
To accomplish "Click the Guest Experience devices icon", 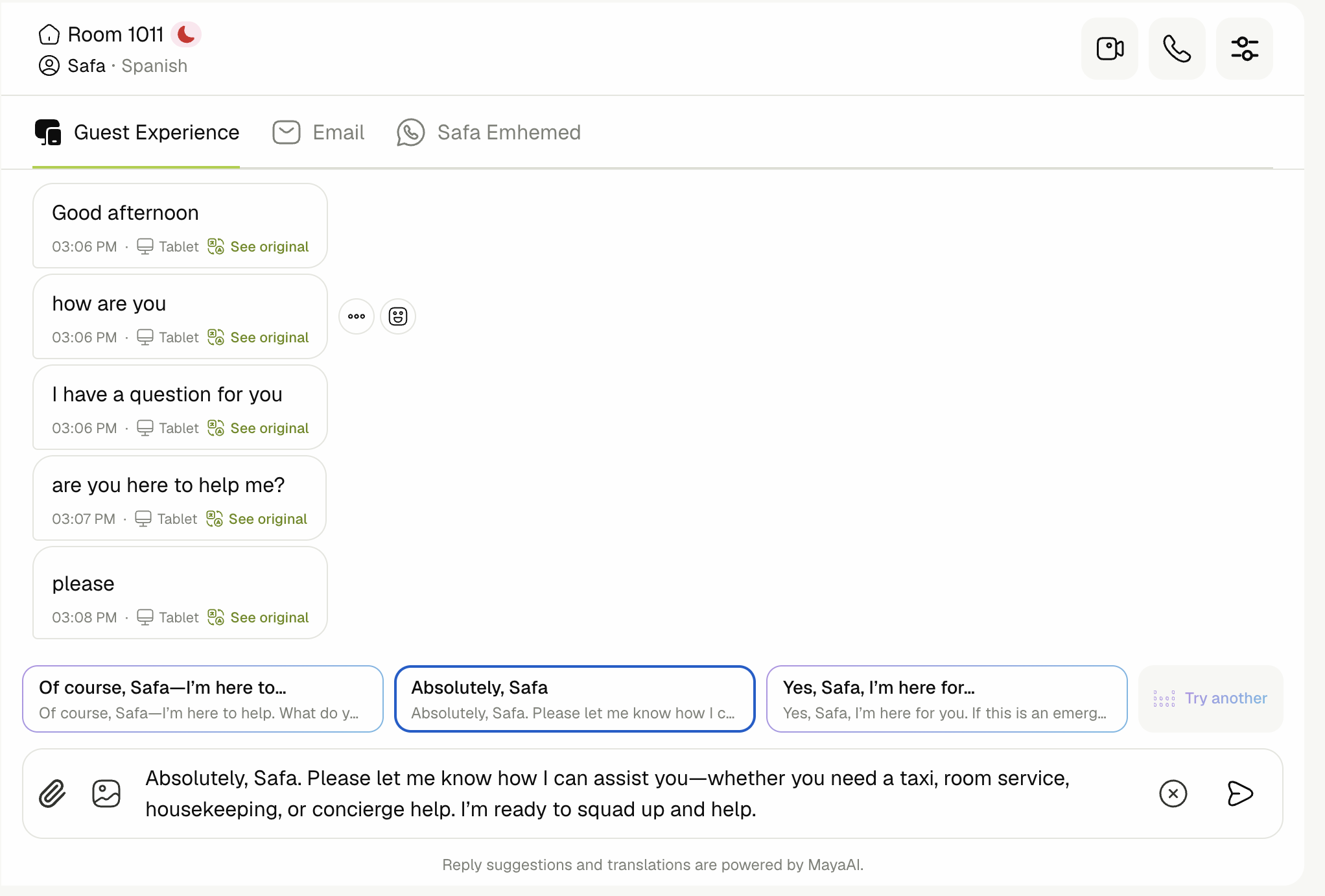I will pos(48,132).
